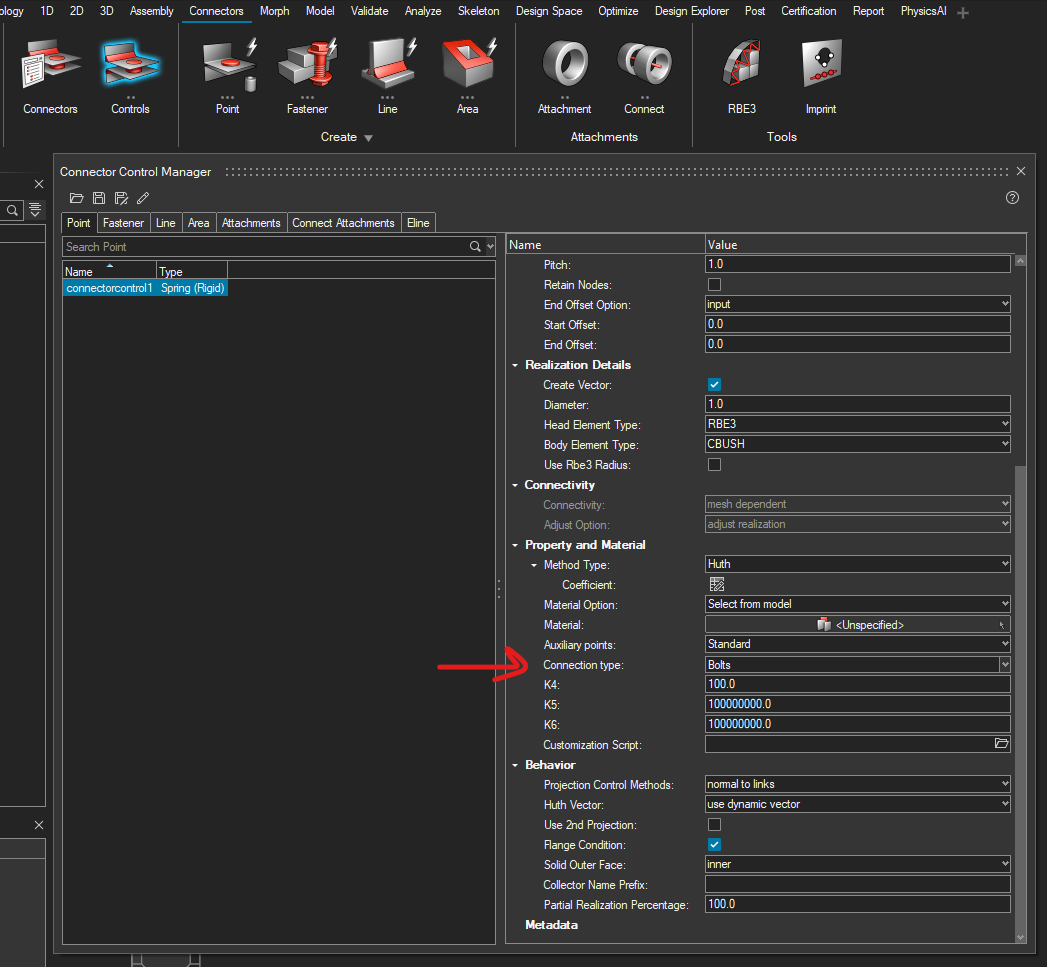This screenshot has height=967, width=1047.
Task: Open the Head Element Type dropdown
Action: click(x=857, y=424)
